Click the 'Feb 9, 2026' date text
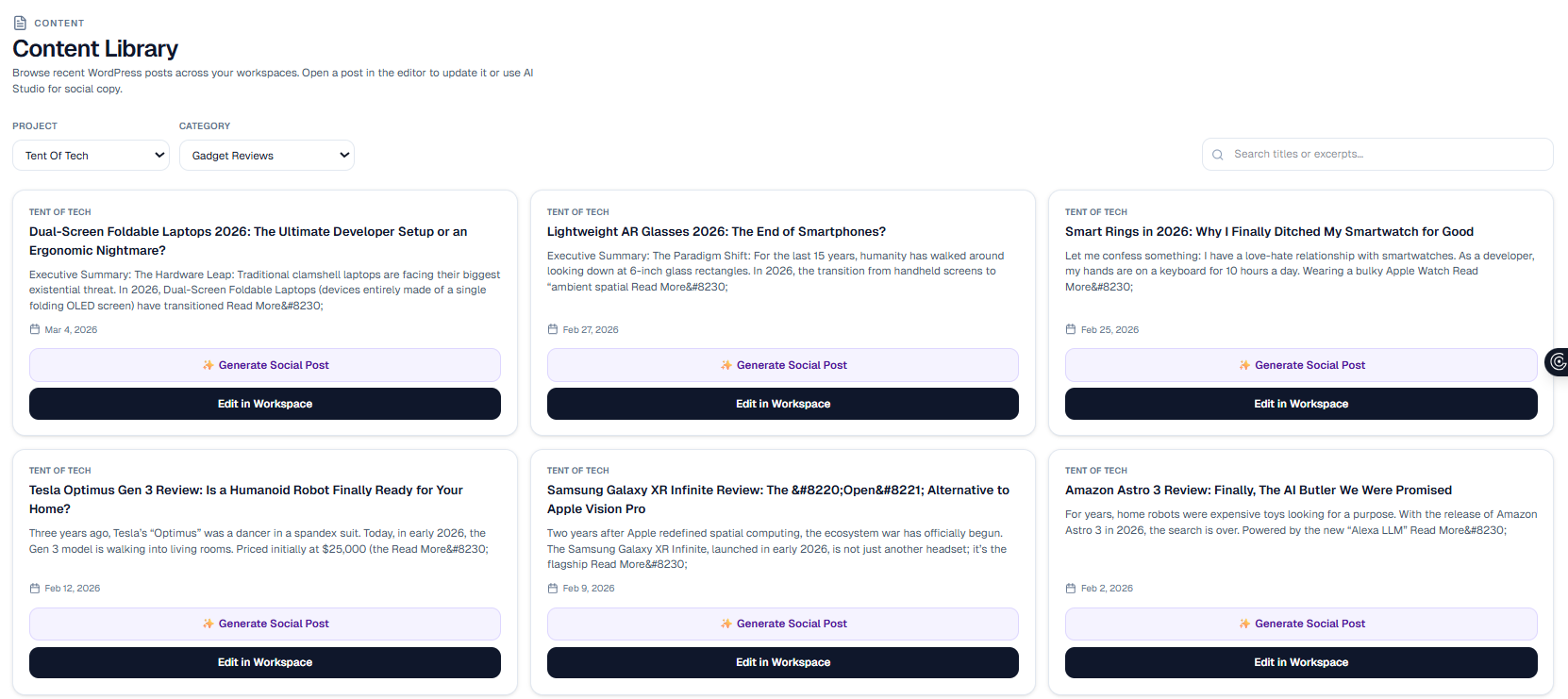The height and width of the screenshot is (699, 1568). coord(589,589)
